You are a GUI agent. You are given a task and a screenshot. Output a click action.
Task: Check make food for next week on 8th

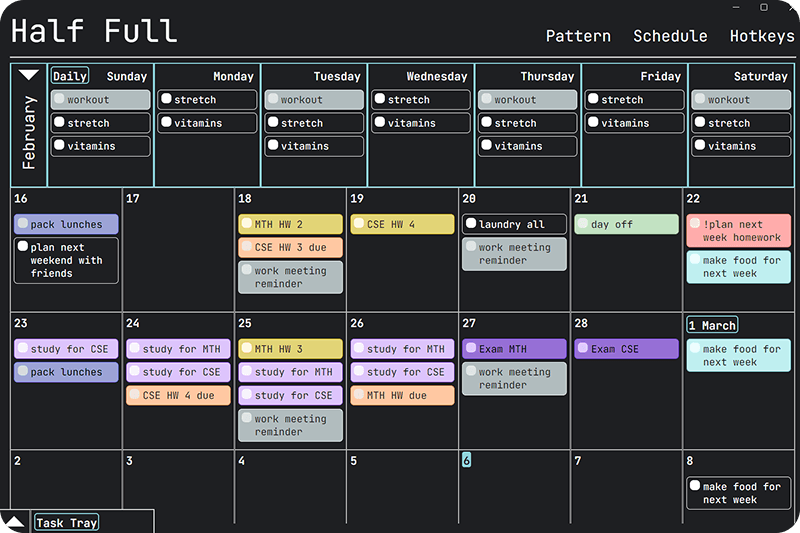[x=695, y=485]
